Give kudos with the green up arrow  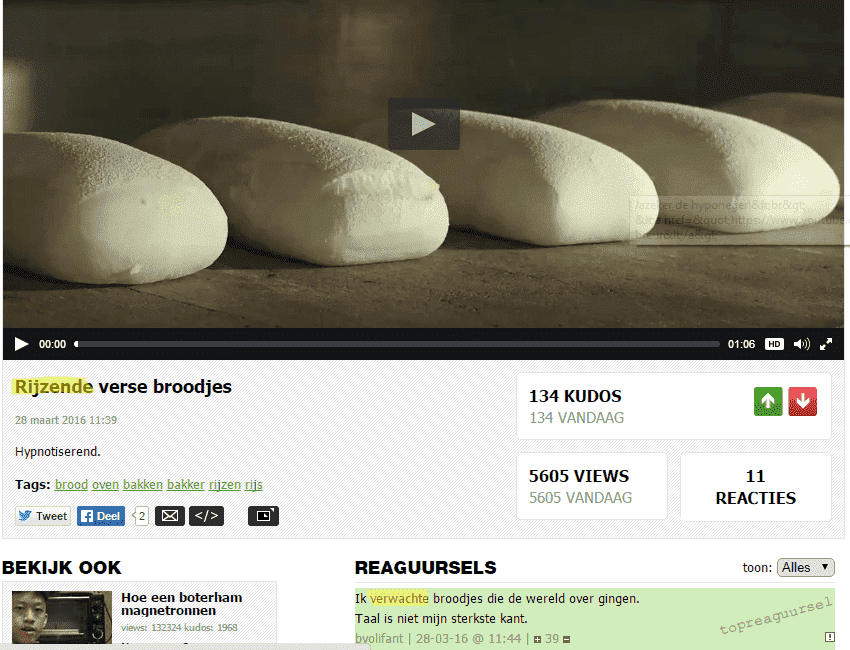(x=768, y=402)
